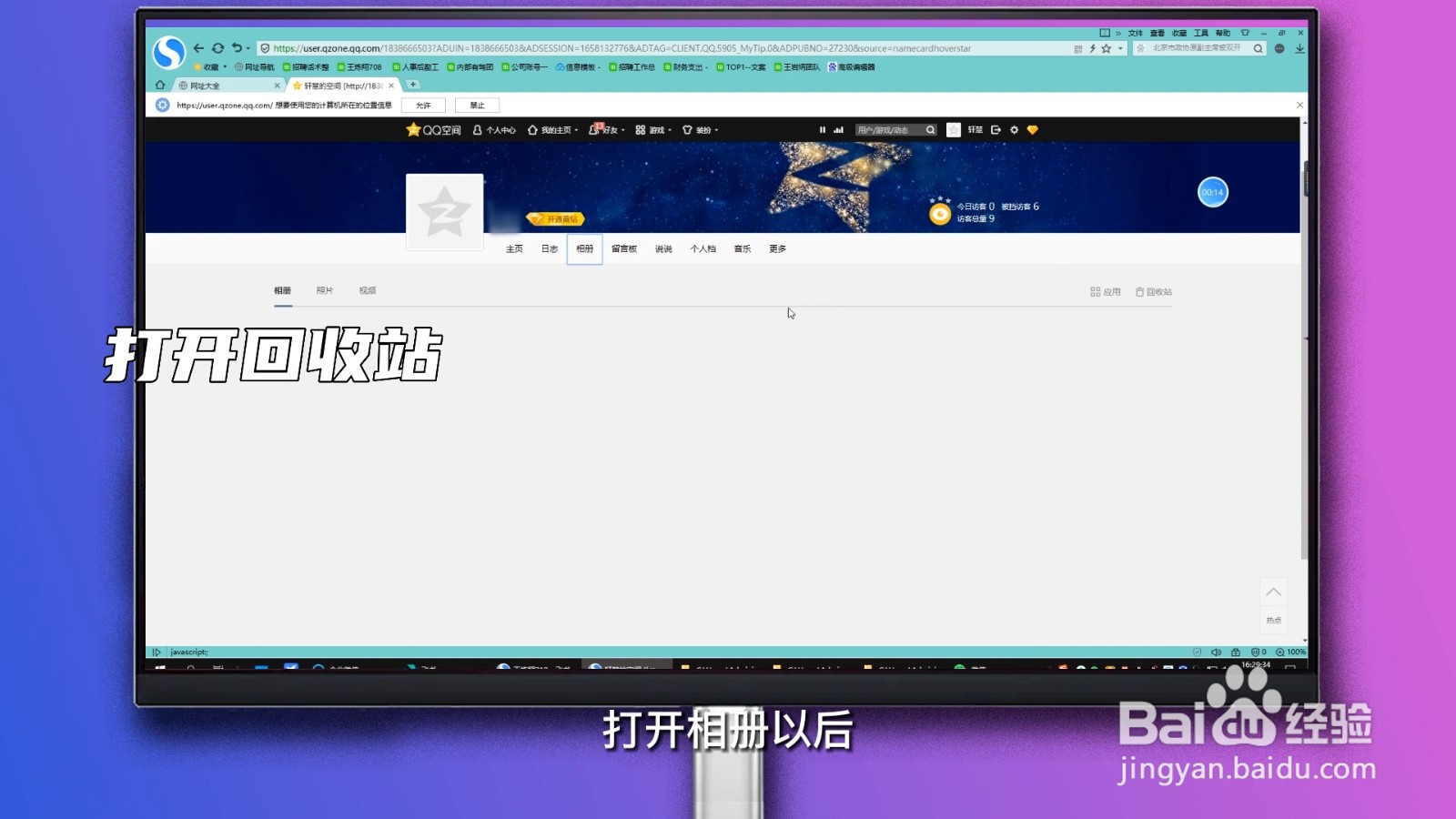Click the 应用 (apps) icon above album list
Image resolution: width=1456 pixels, height=819 pixels.
point(1097,291)
